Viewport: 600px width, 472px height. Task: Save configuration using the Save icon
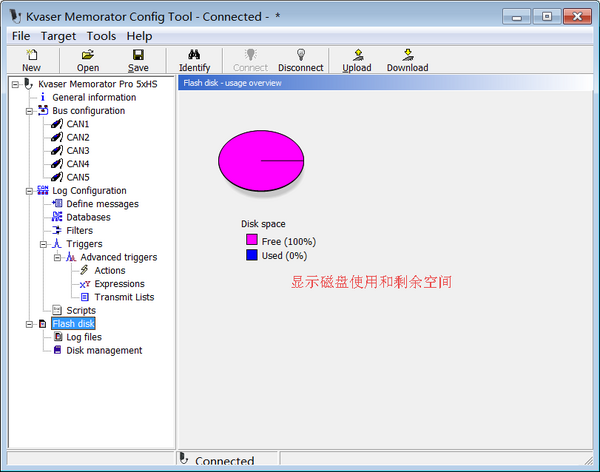138,55
